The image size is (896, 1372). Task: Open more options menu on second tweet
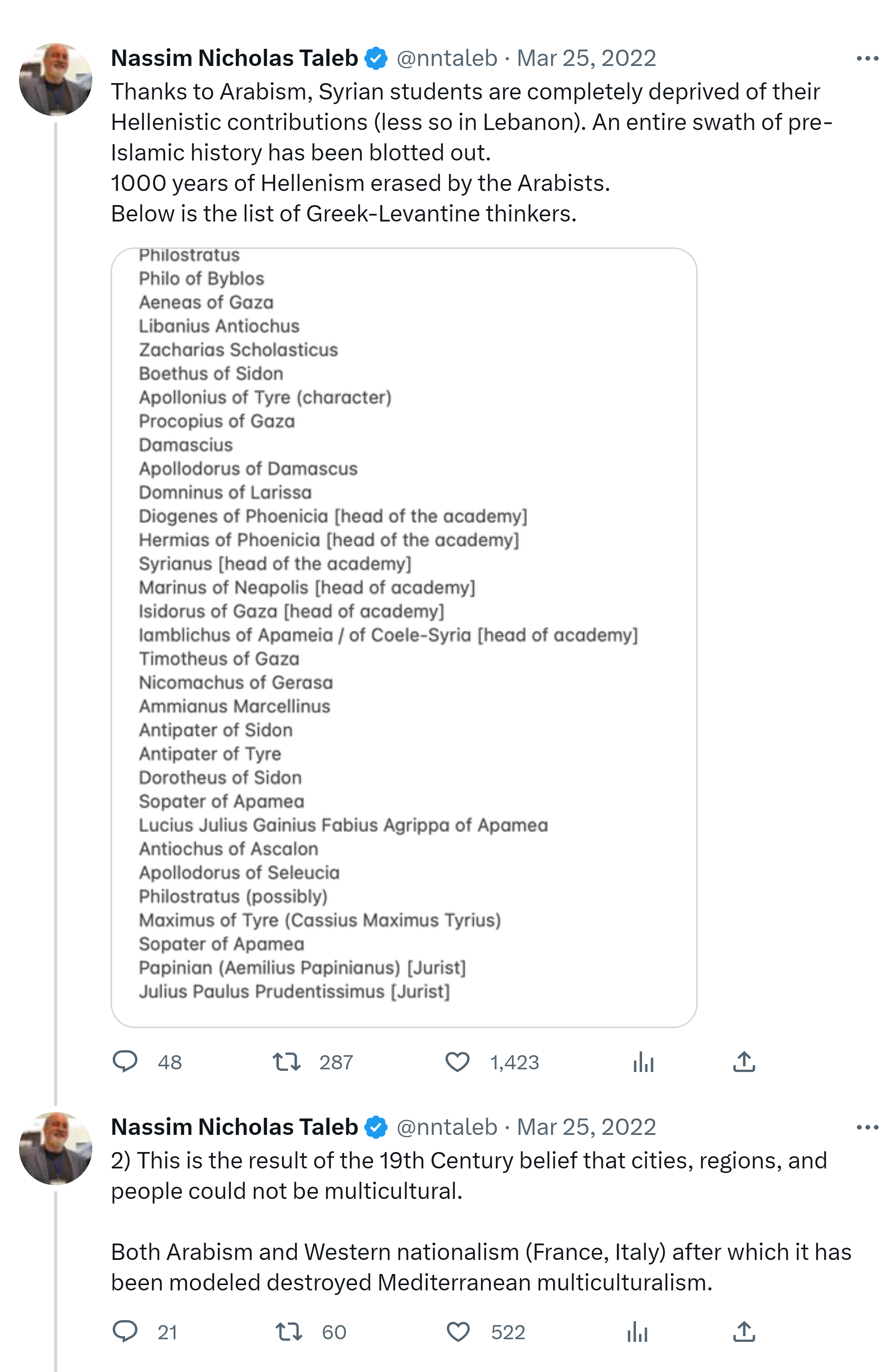[x=867, y=1127]
